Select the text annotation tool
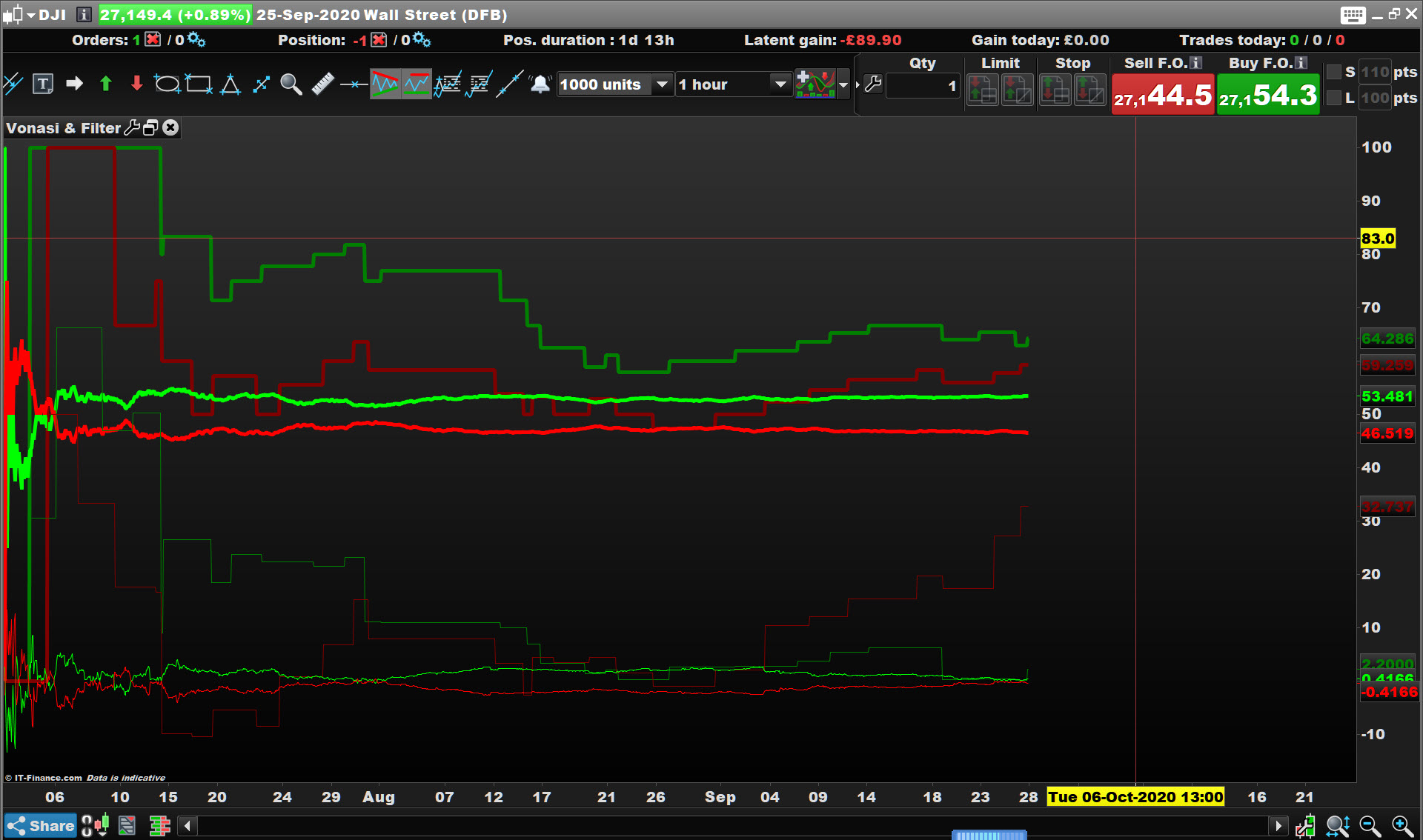This screenshot has width=1423, height=840. [x=43, y=84]
